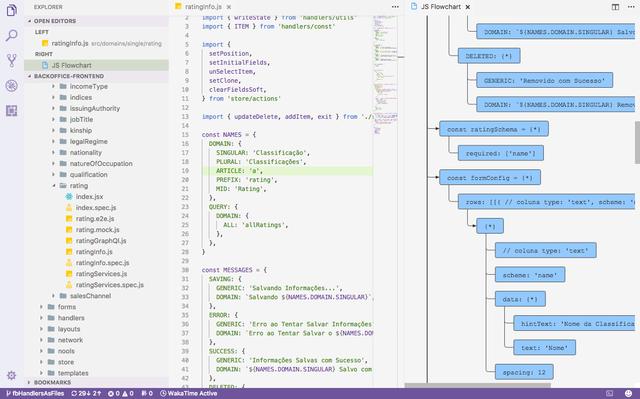Image resolution: width=640 pixels, height=399 pixels.
Task: Open the Search view in activity bar
Action: tap(11, 35)
